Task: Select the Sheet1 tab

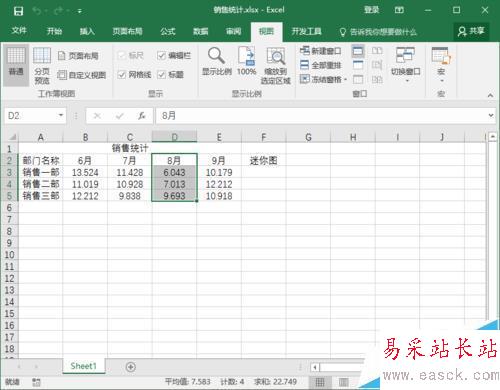Action: [83, 366]
